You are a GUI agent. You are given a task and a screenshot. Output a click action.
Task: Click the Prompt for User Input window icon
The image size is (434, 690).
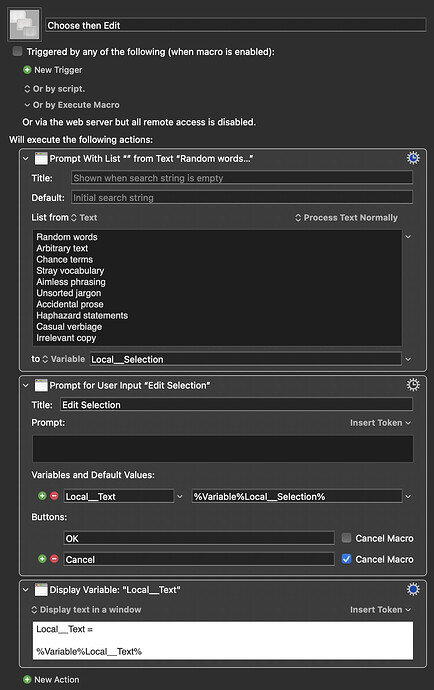[41, 385]
